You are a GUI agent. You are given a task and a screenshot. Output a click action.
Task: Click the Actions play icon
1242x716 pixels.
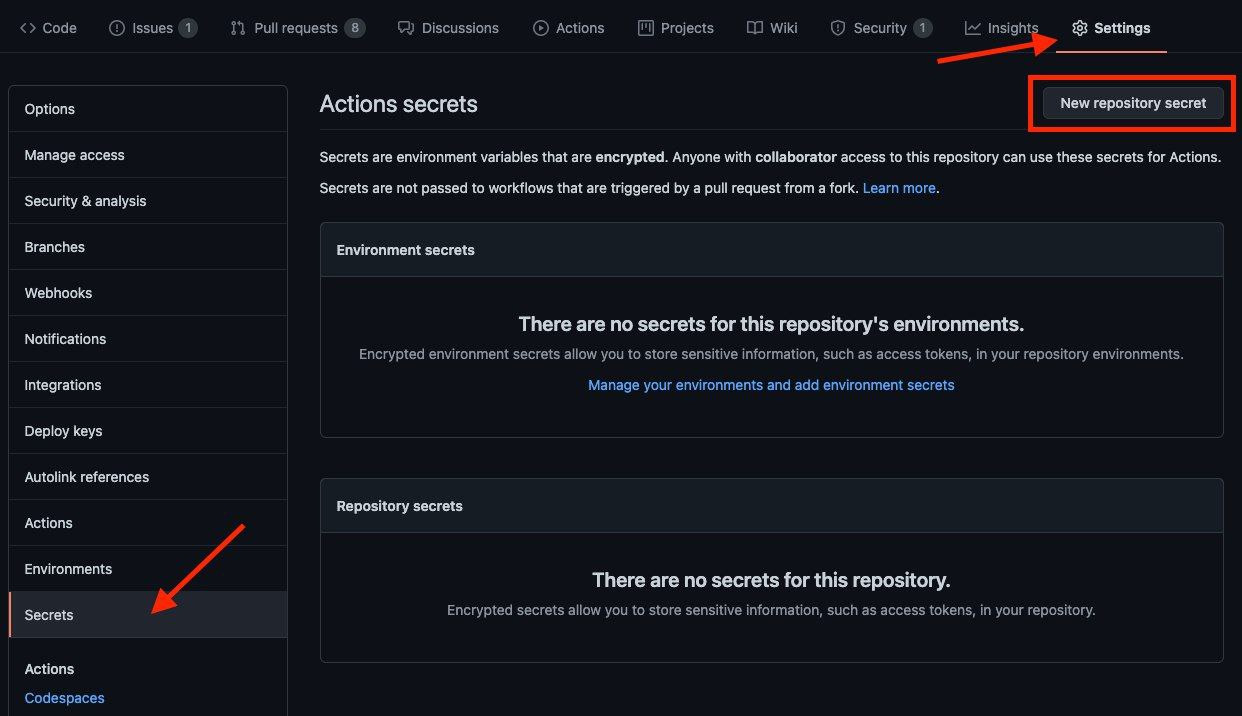pos(541,28)
